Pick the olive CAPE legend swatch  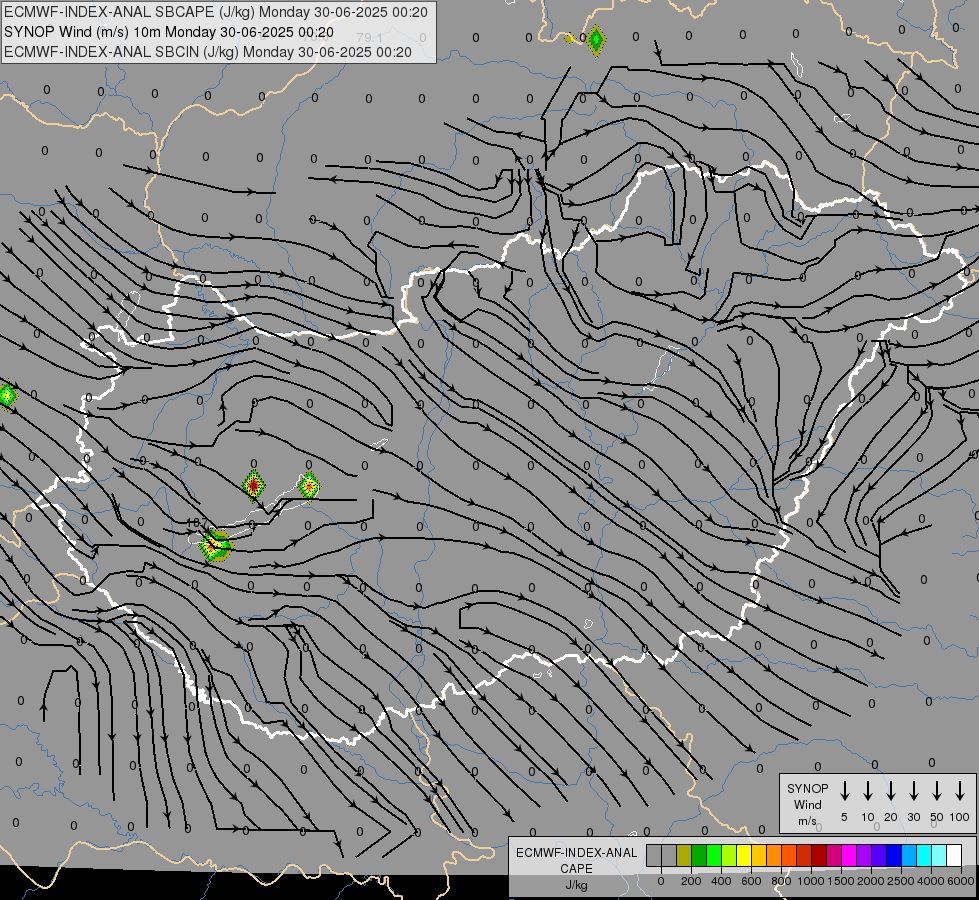coord(684,855)
